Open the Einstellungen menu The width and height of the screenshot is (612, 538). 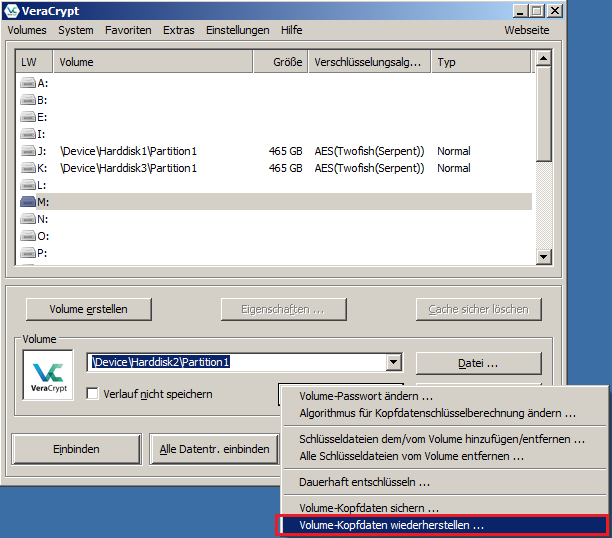pyautogui.click(x=238, y=30)
